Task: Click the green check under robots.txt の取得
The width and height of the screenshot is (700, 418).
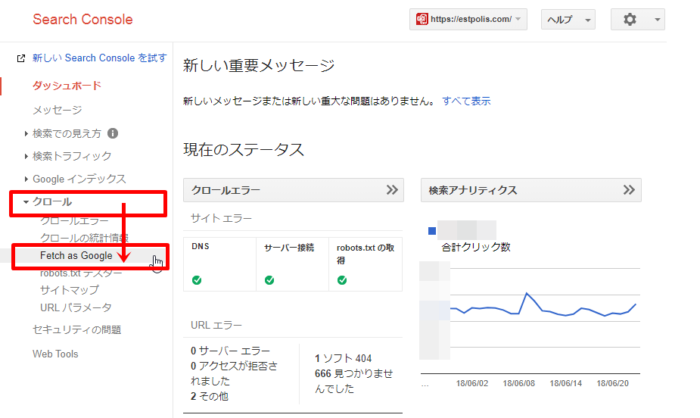Action: [x=342, y=280]
